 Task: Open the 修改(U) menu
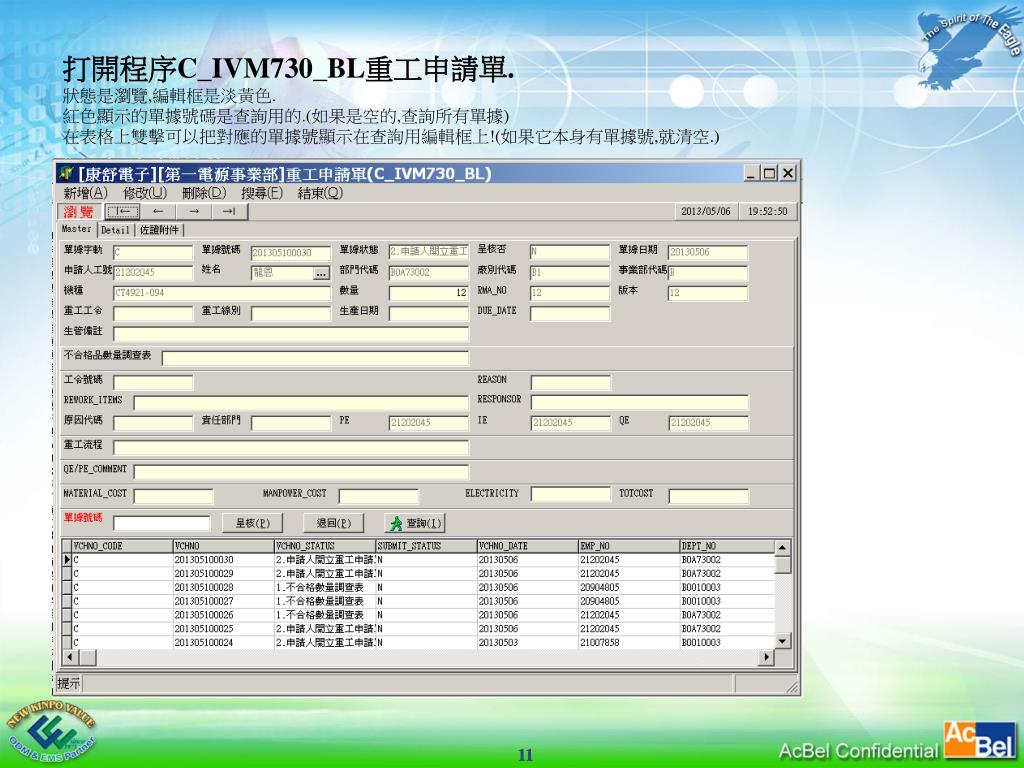[145, 193]
